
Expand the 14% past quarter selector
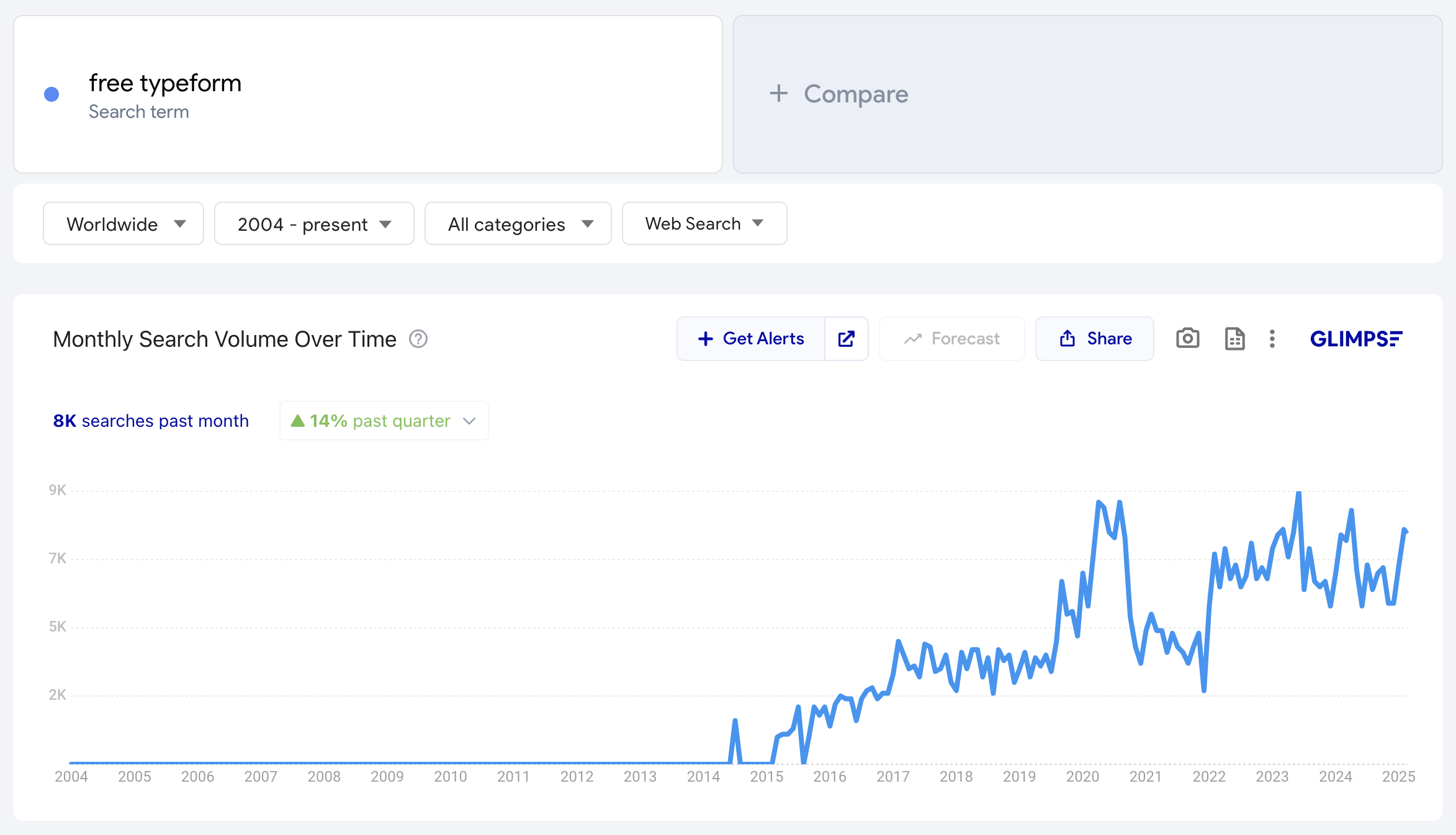tap(384, 421)
